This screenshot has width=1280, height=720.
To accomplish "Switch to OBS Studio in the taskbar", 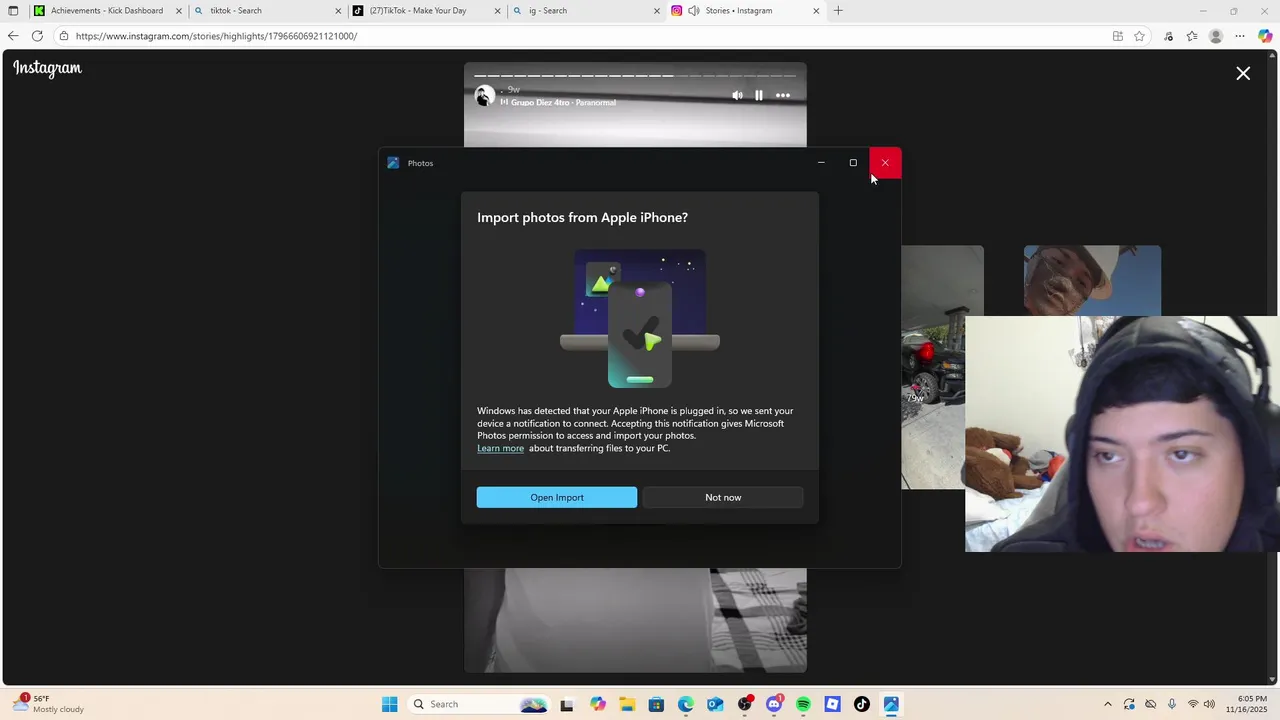I will point(745,704).
